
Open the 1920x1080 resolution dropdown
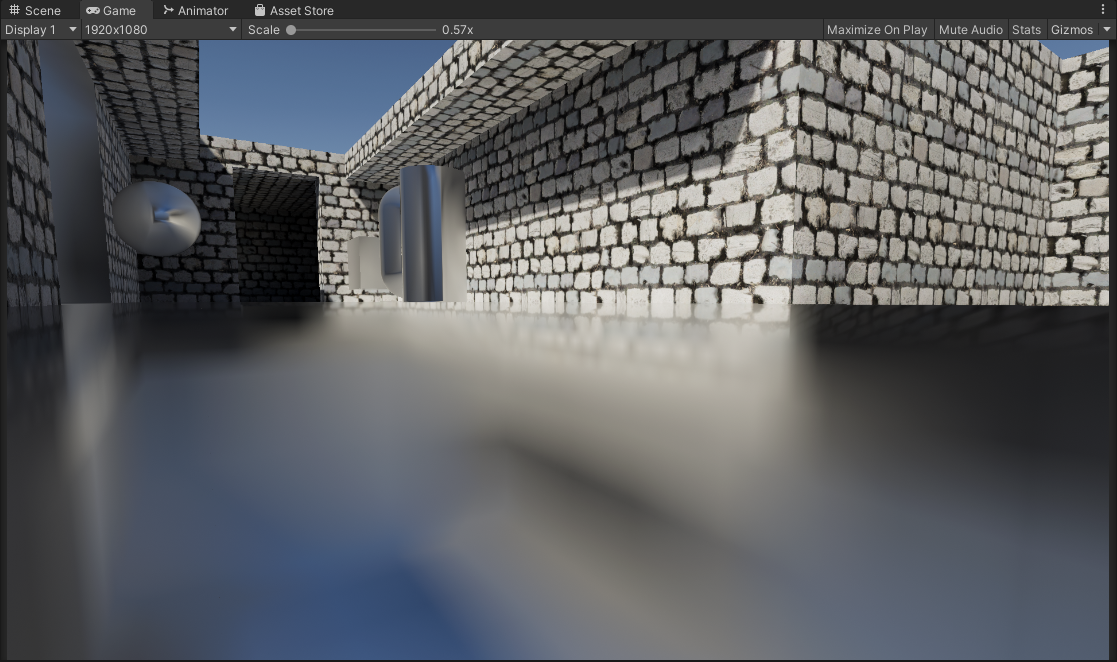pyautogui.click(x=161, y=30)
